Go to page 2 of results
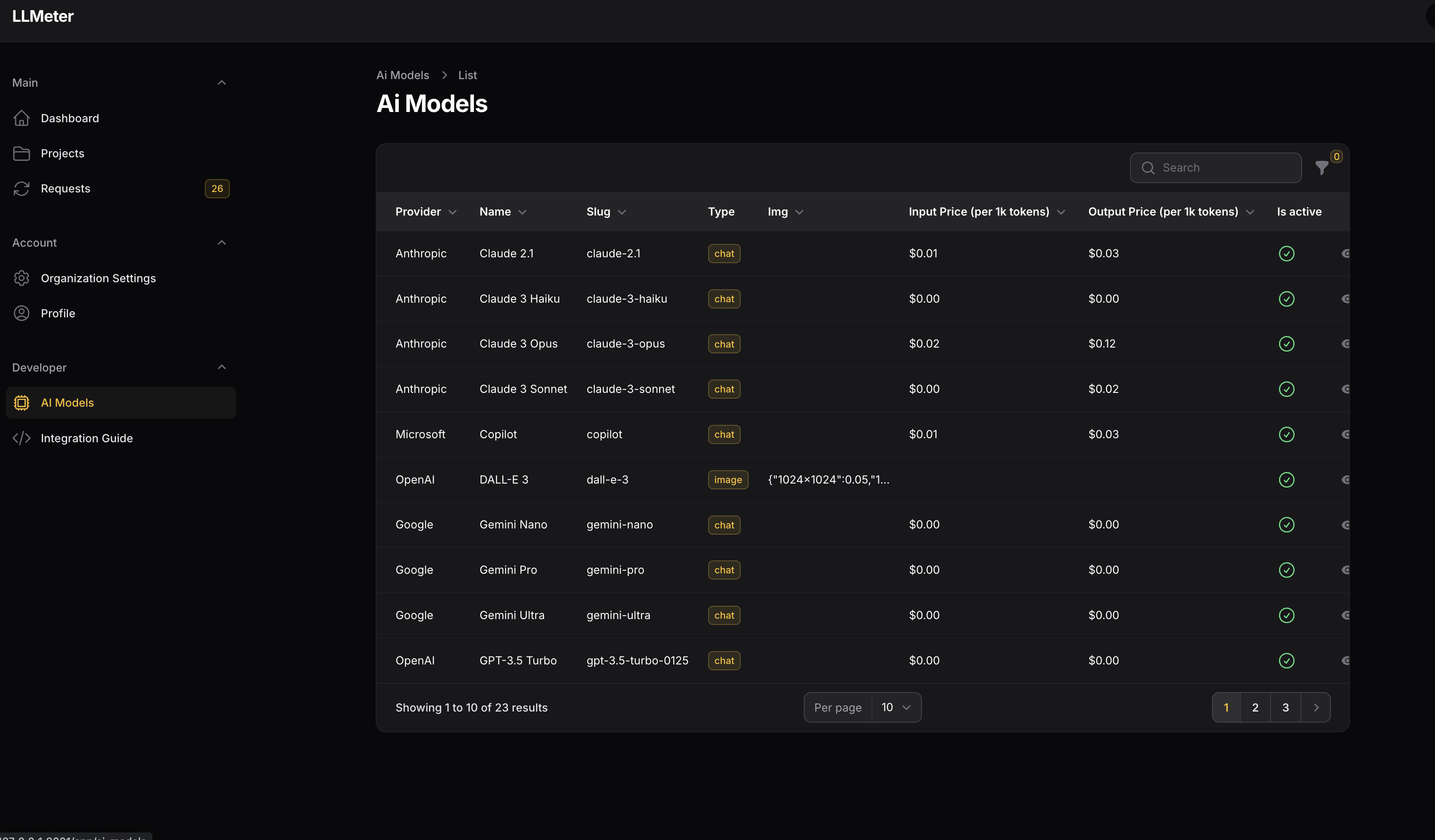The width and height of the screenshot is (1435, 840). pos(1255,707)
